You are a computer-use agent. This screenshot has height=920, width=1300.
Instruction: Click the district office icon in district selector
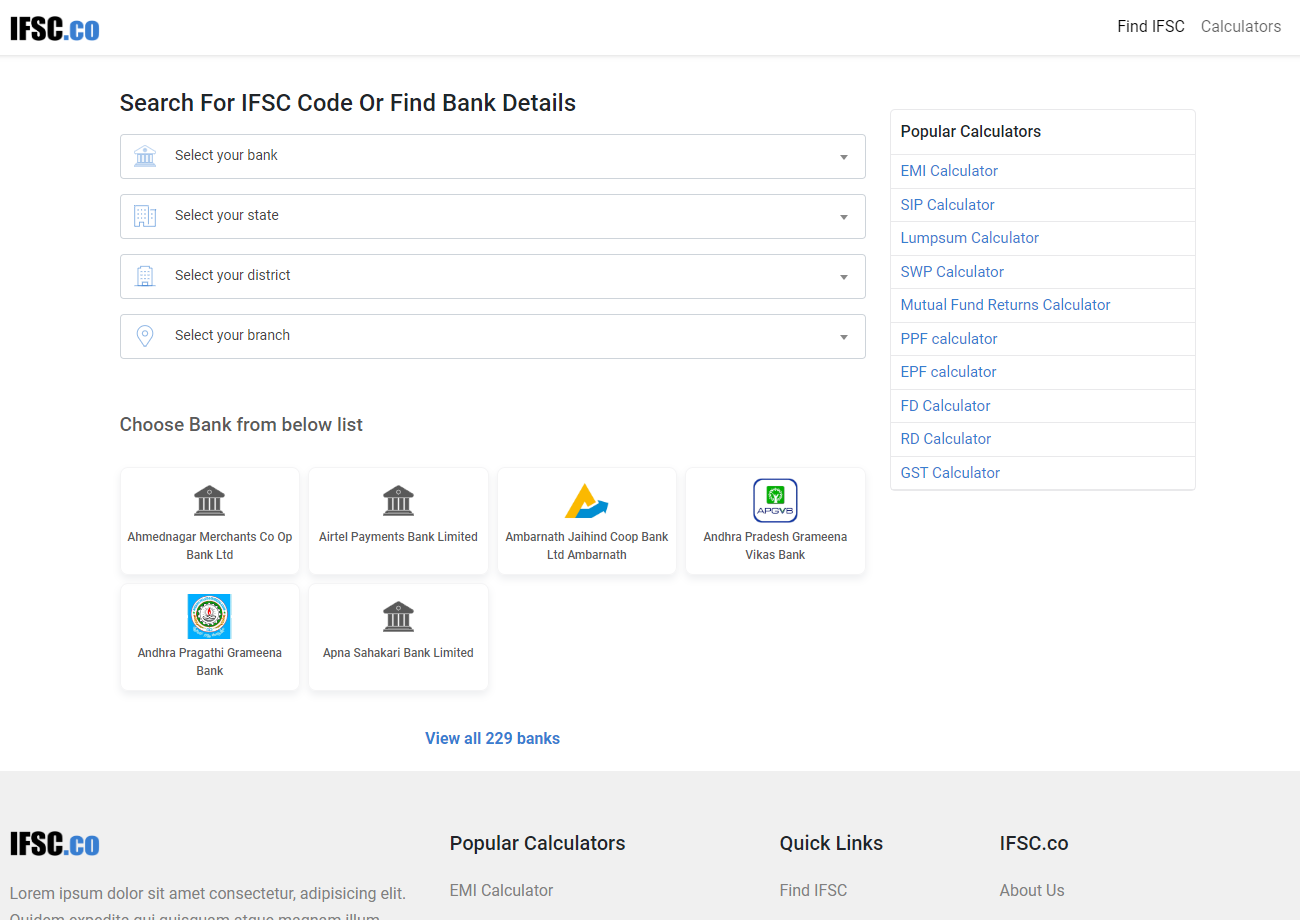pos(145,276)
